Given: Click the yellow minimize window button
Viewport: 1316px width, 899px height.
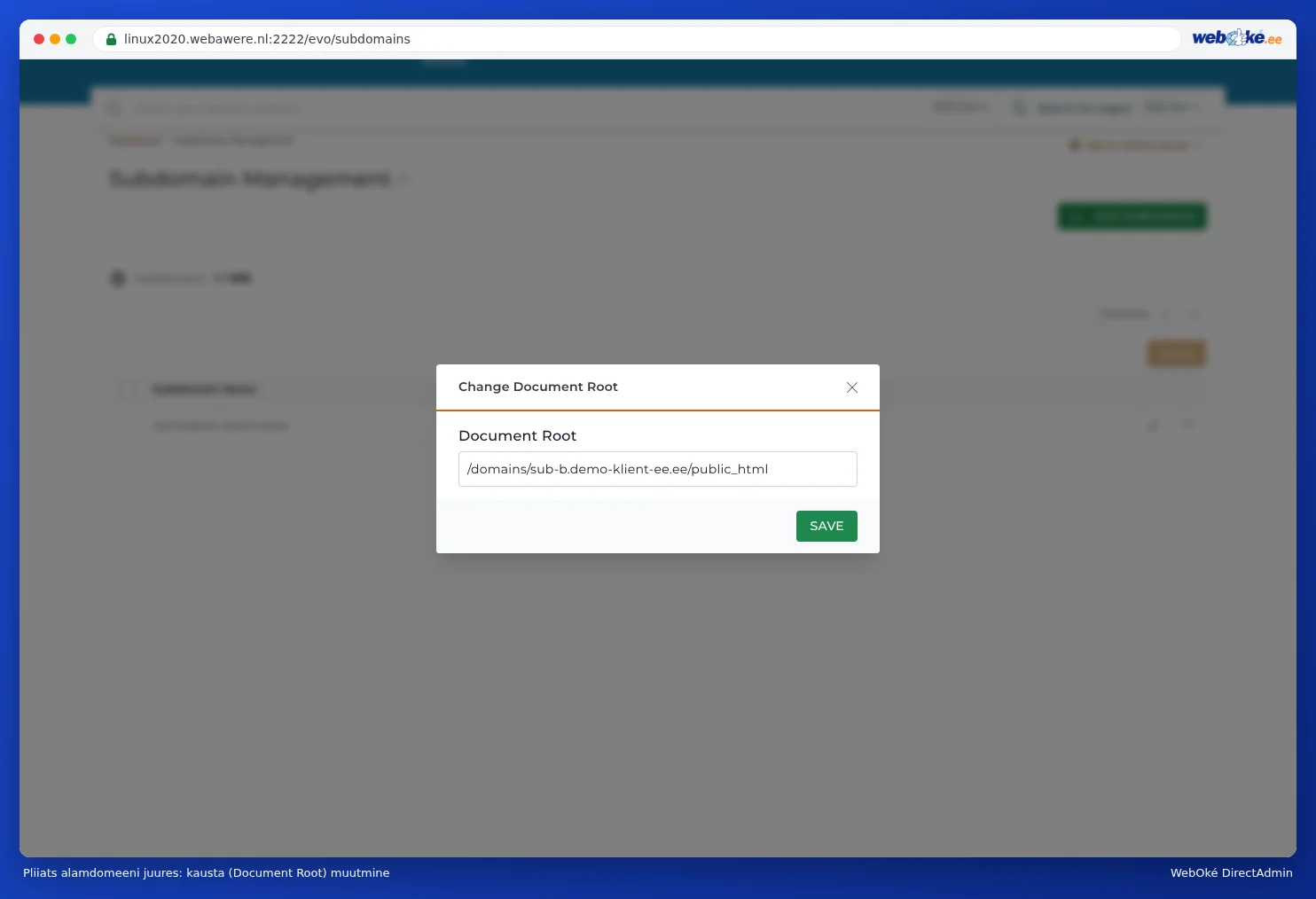Looking at the screenshot, I should click(x=55, y=39).
